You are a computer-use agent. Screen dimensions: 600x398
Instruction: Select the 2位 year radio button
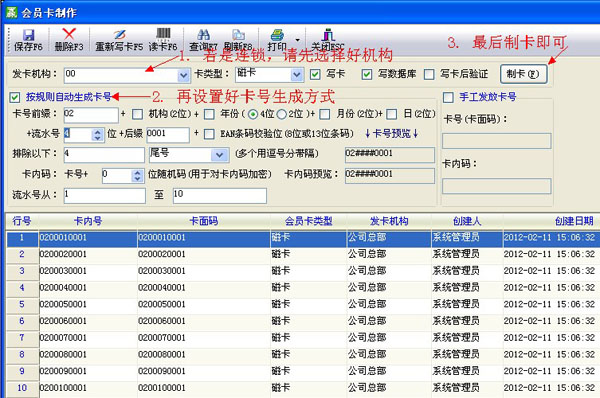tap(281, 114)
